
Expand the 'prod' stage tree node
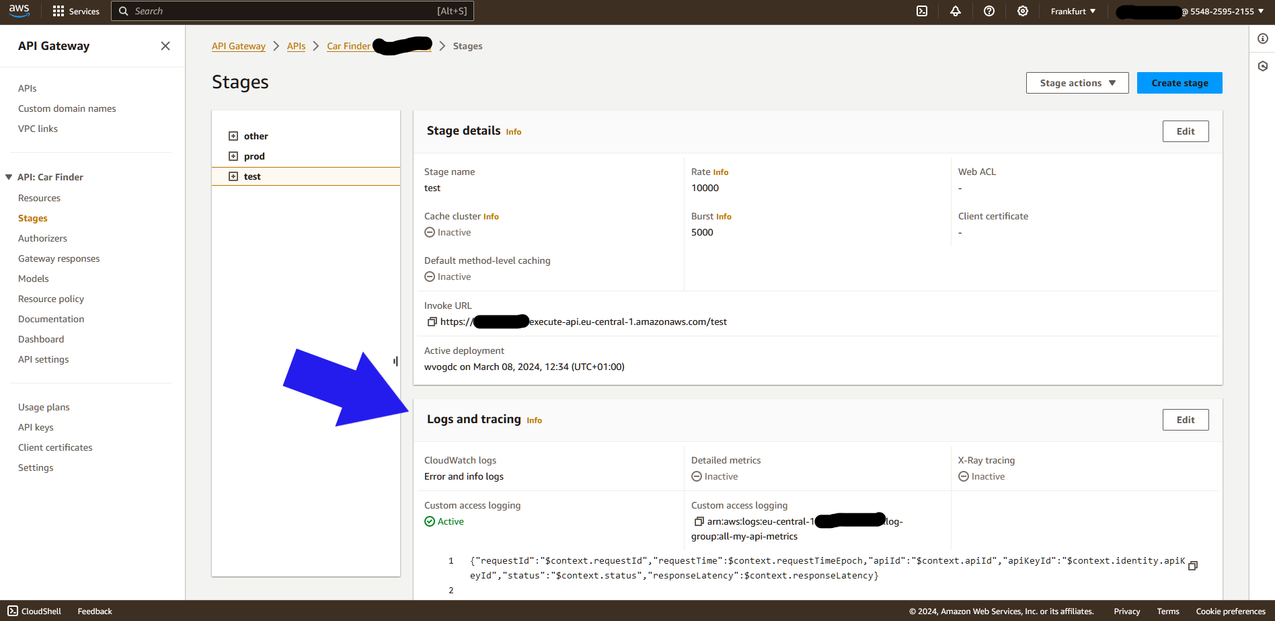pos(233,156)
